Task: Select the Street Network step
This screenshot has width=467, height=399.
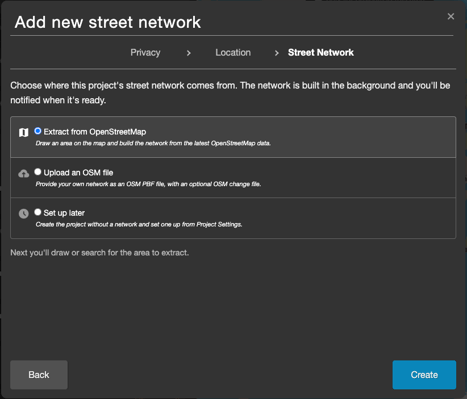Action: point(321,53)
